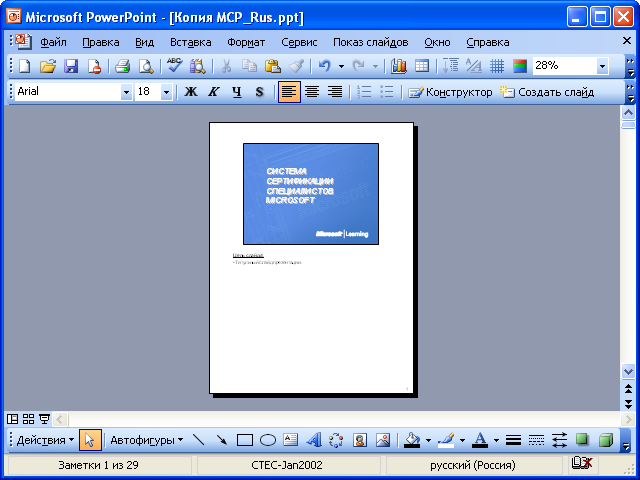Click the Expand All icon
The width and height of the screenshot is (640, 480).
pos(451,66)
